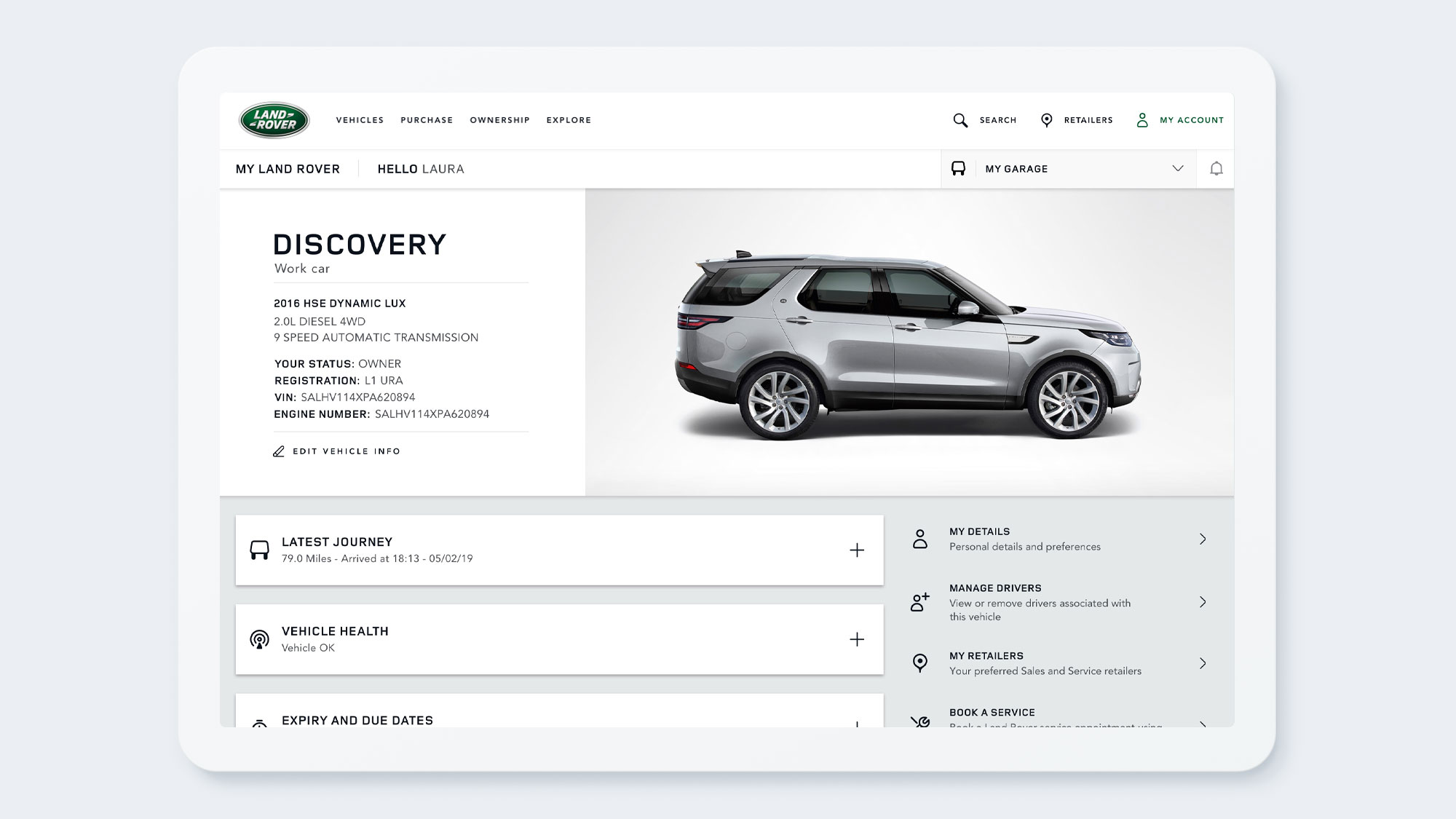Click the Latest Journey car icon

[259, 550]
